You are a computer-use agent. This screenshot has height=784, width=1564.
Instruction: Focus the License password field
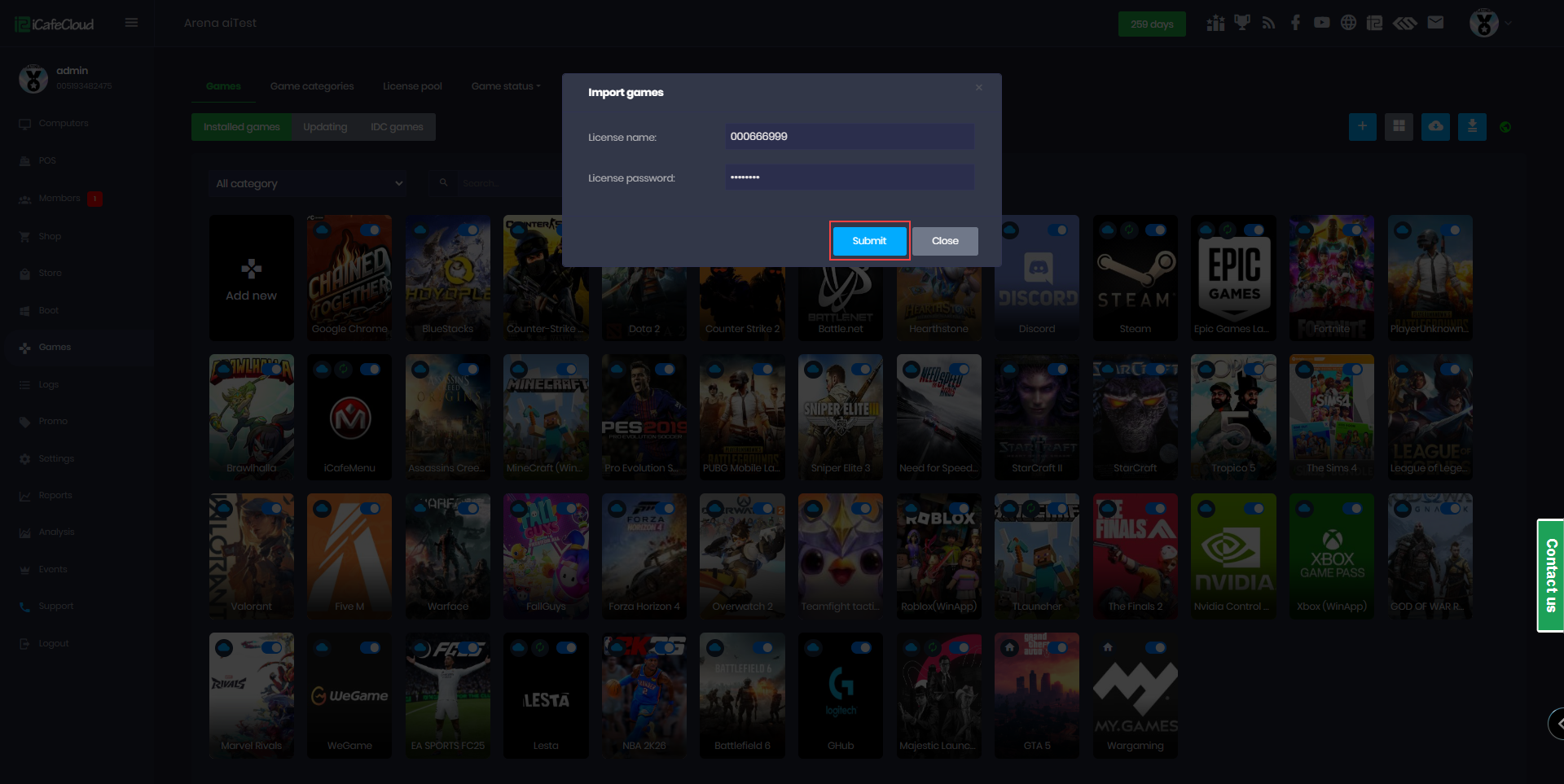850,177
